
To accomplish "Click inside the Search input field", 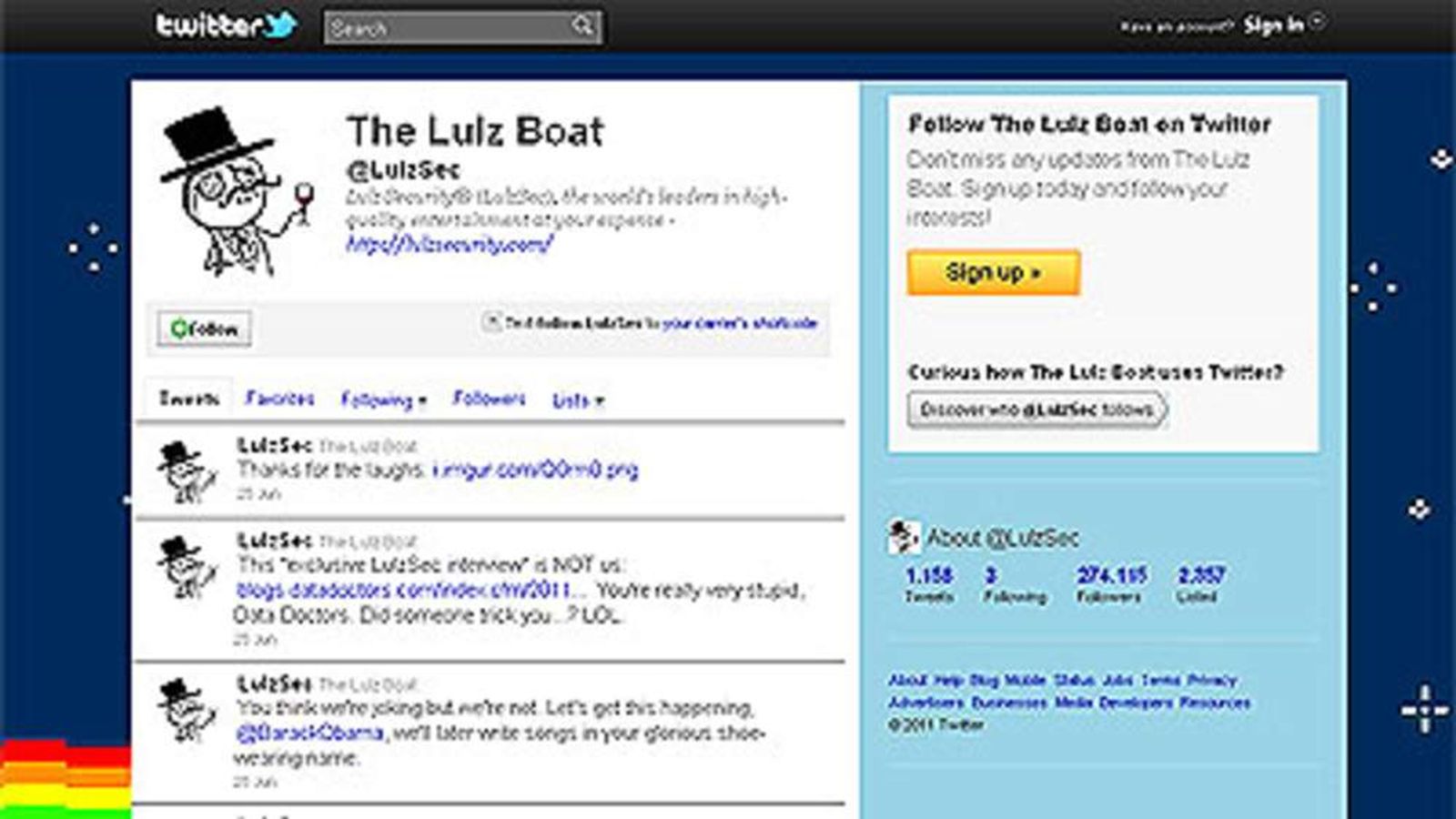I will [x=446, y=28].
